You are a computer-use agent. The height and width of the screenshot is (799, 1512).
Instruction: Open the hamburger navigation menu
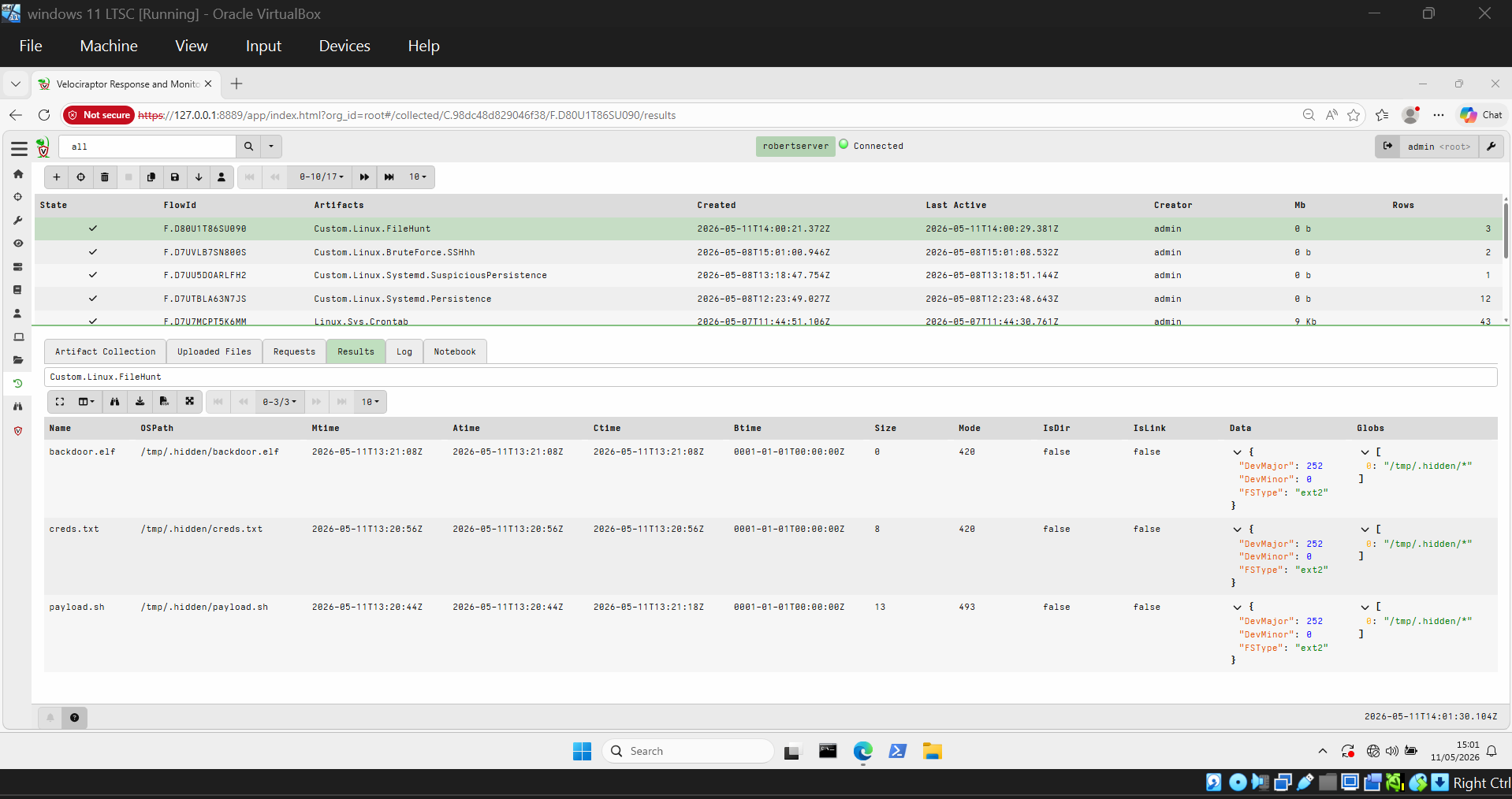tap(19, 148)
